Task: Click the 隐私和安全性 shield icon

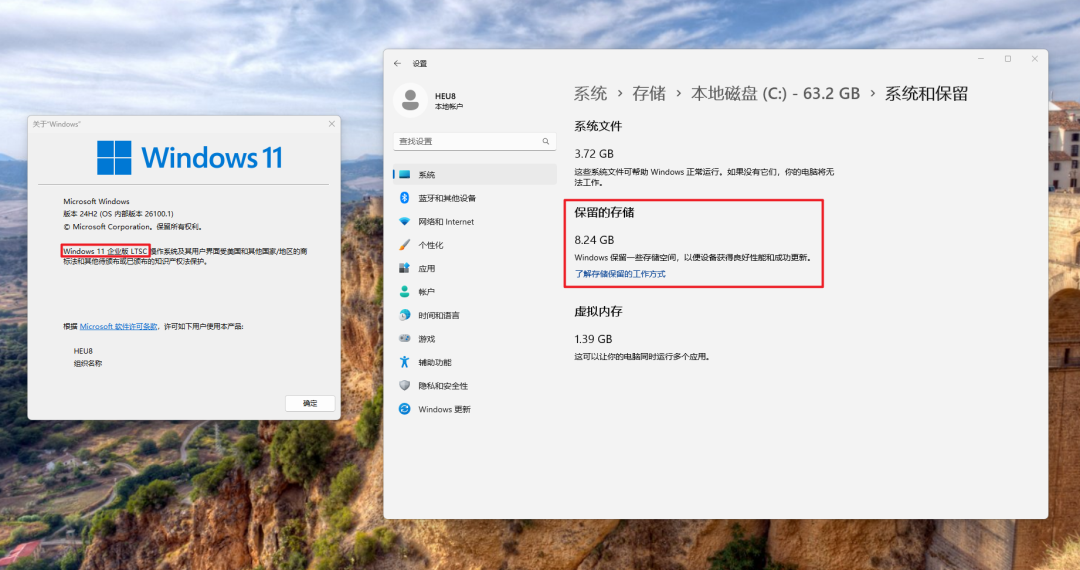Action: [404, 386]
